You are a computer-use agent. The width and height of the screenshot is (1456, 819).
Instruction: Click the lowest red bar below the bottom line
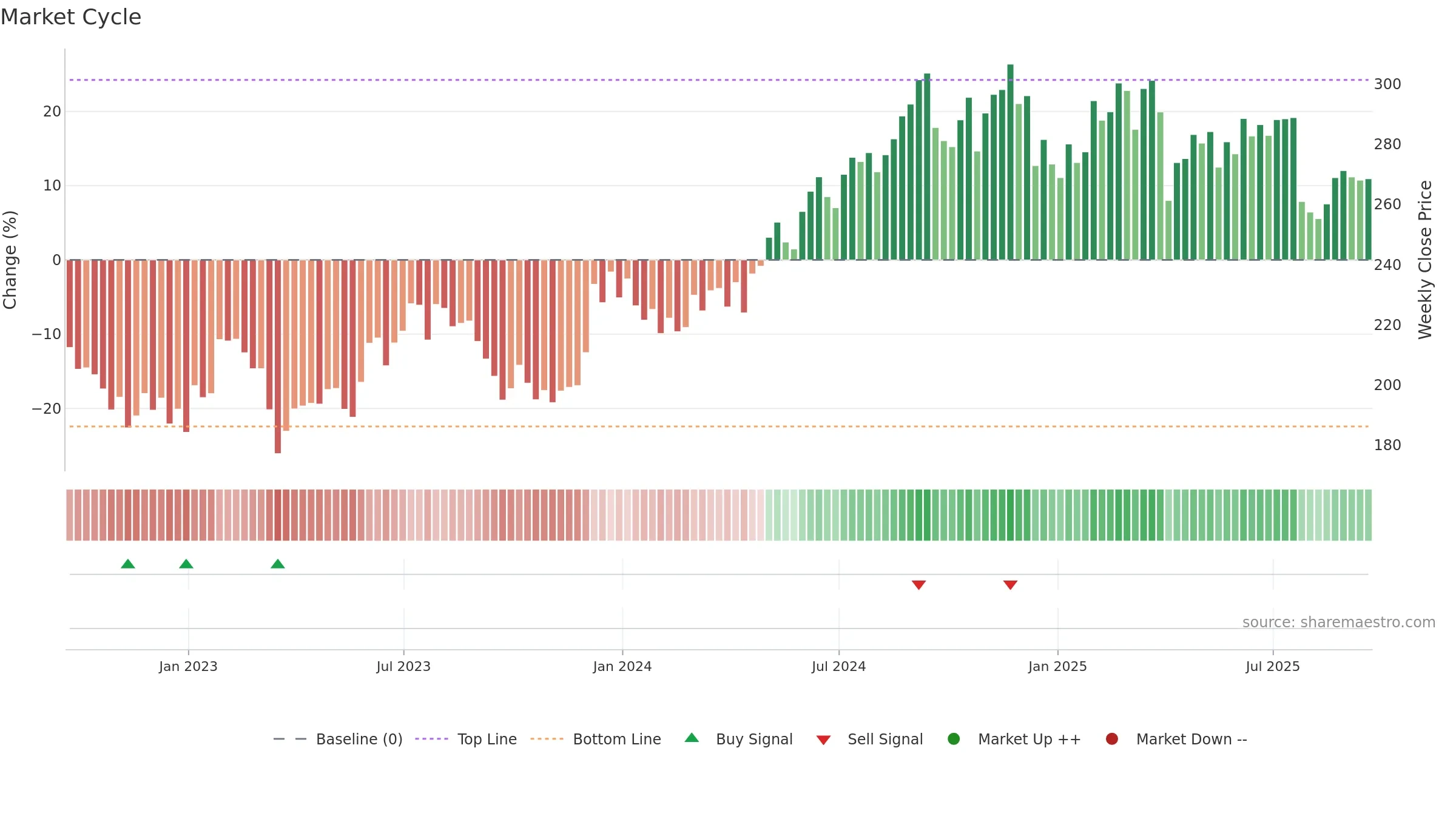pos(278,357)
